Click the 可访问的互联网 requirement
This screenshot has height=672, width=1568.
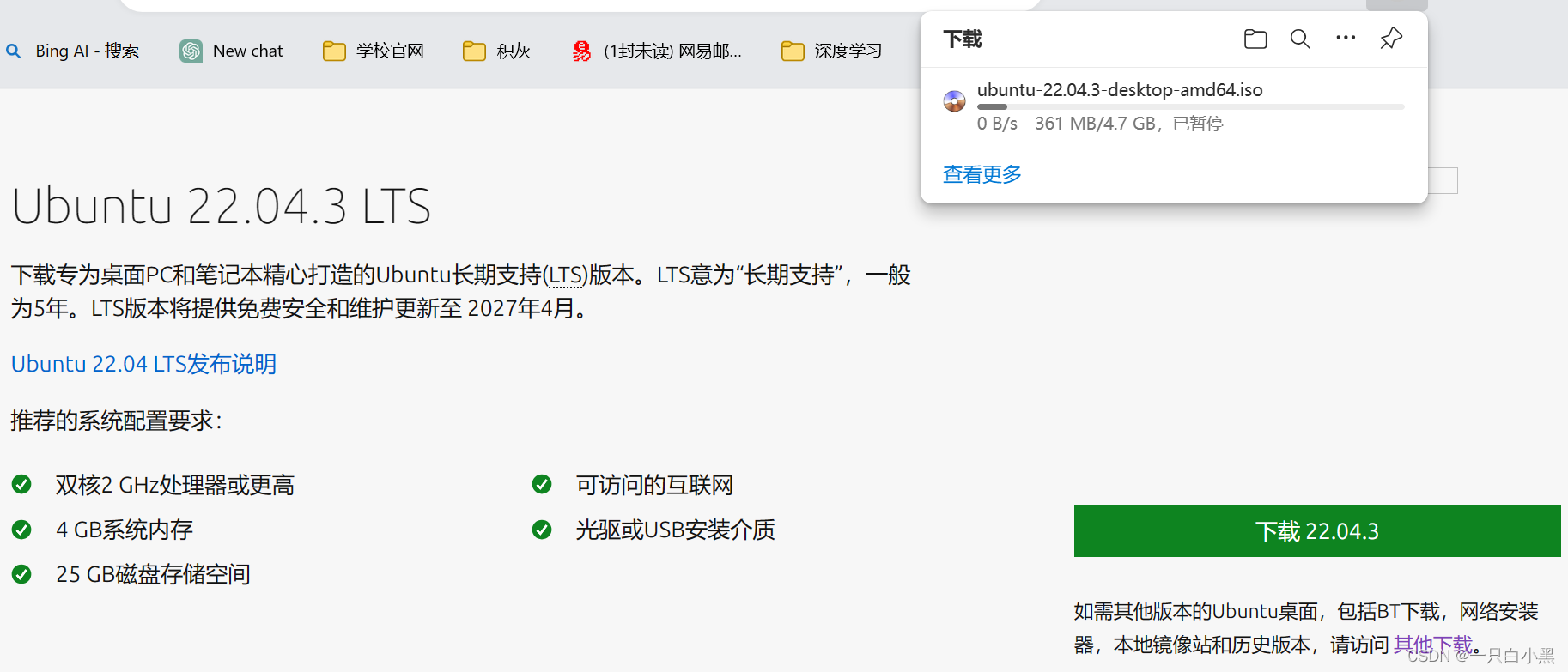coord(654,486)
